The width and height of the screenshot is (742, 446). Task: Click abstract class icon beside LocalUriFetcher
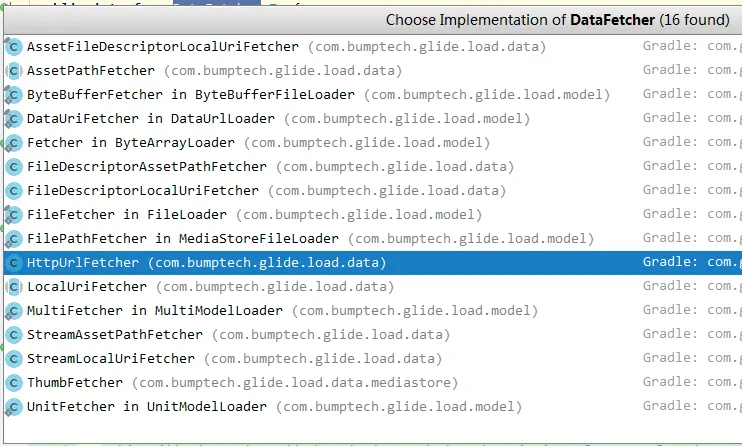click(x=13, y=286)
